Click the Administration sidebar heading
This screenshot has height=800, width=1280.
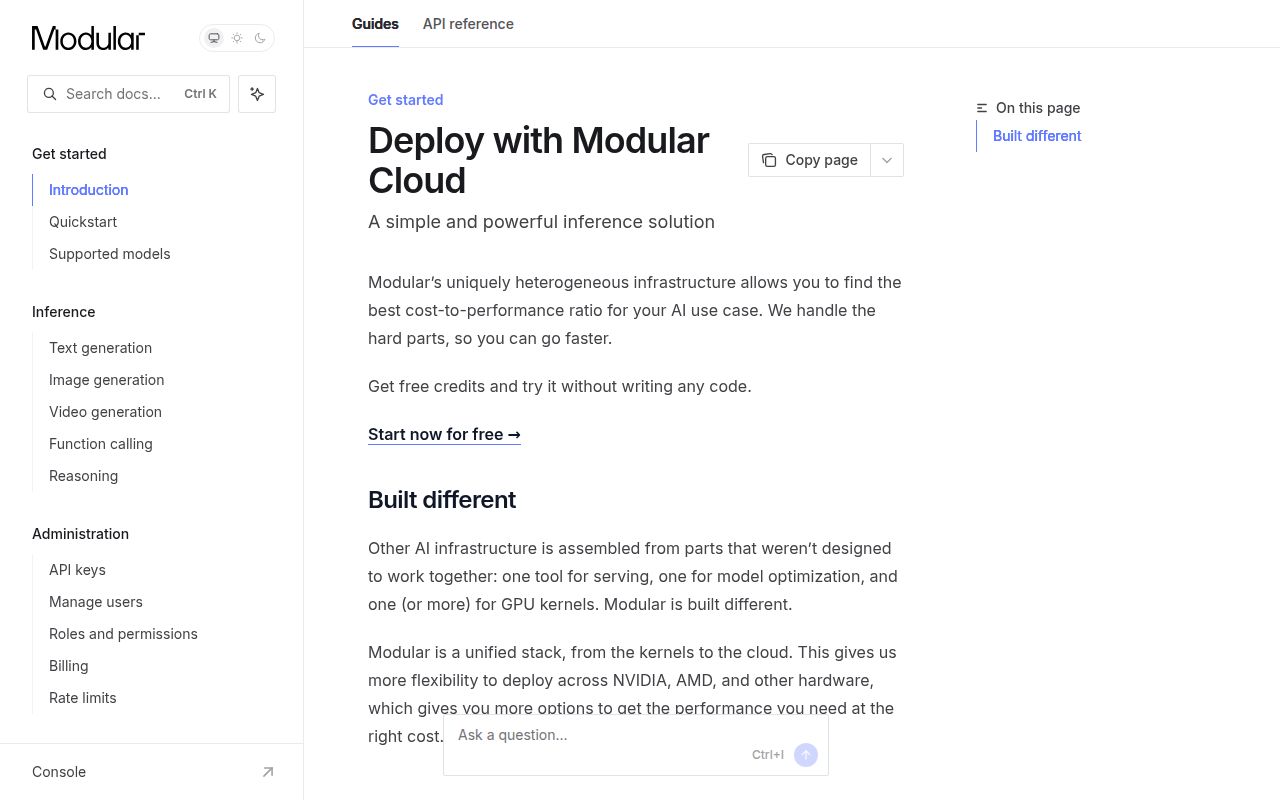[x=81, y=534]
